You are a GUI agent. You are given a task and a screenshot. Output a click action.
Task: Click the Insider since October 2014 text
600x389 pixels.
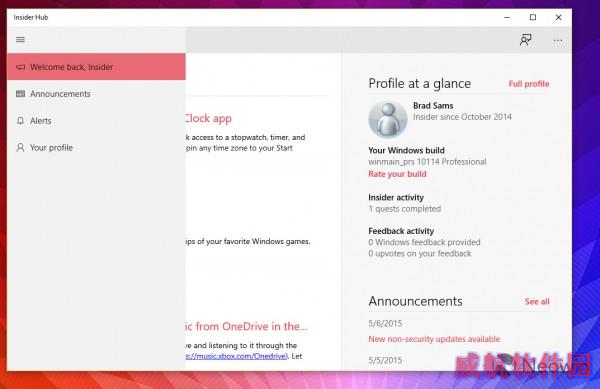[x=462, y=117]
